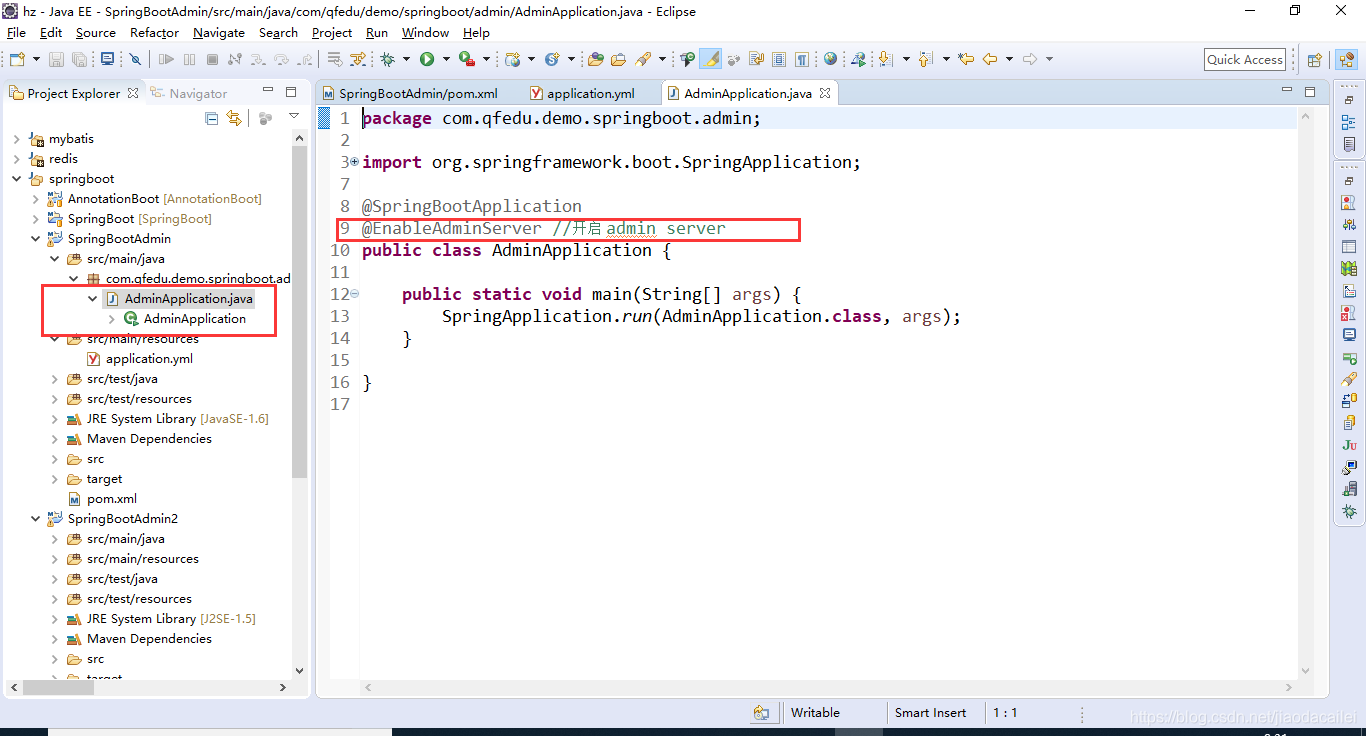Expand the AdminApplication class node
This screenshot has height=736, width=1366.
point(112,319)
